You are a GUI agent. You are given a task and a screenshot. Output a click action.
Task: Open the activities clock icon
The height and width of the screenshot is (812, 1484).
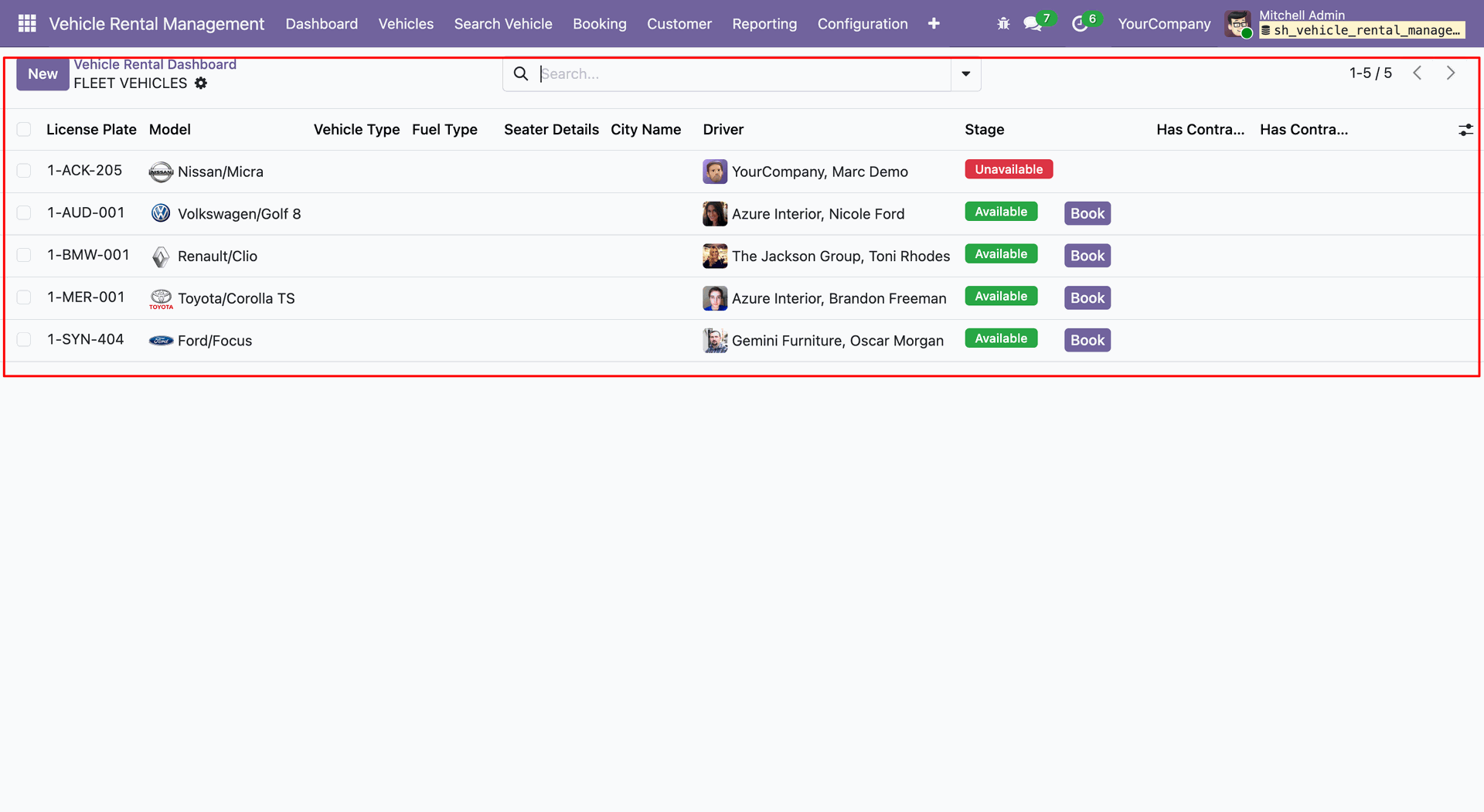click(x=1080, y=24)
